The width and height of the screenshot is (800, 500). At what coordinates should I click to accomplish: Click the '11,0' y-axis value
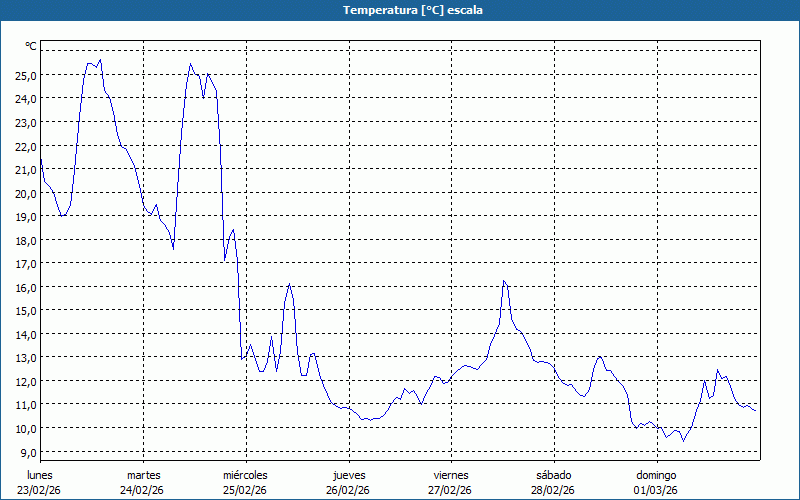(27, 405)
